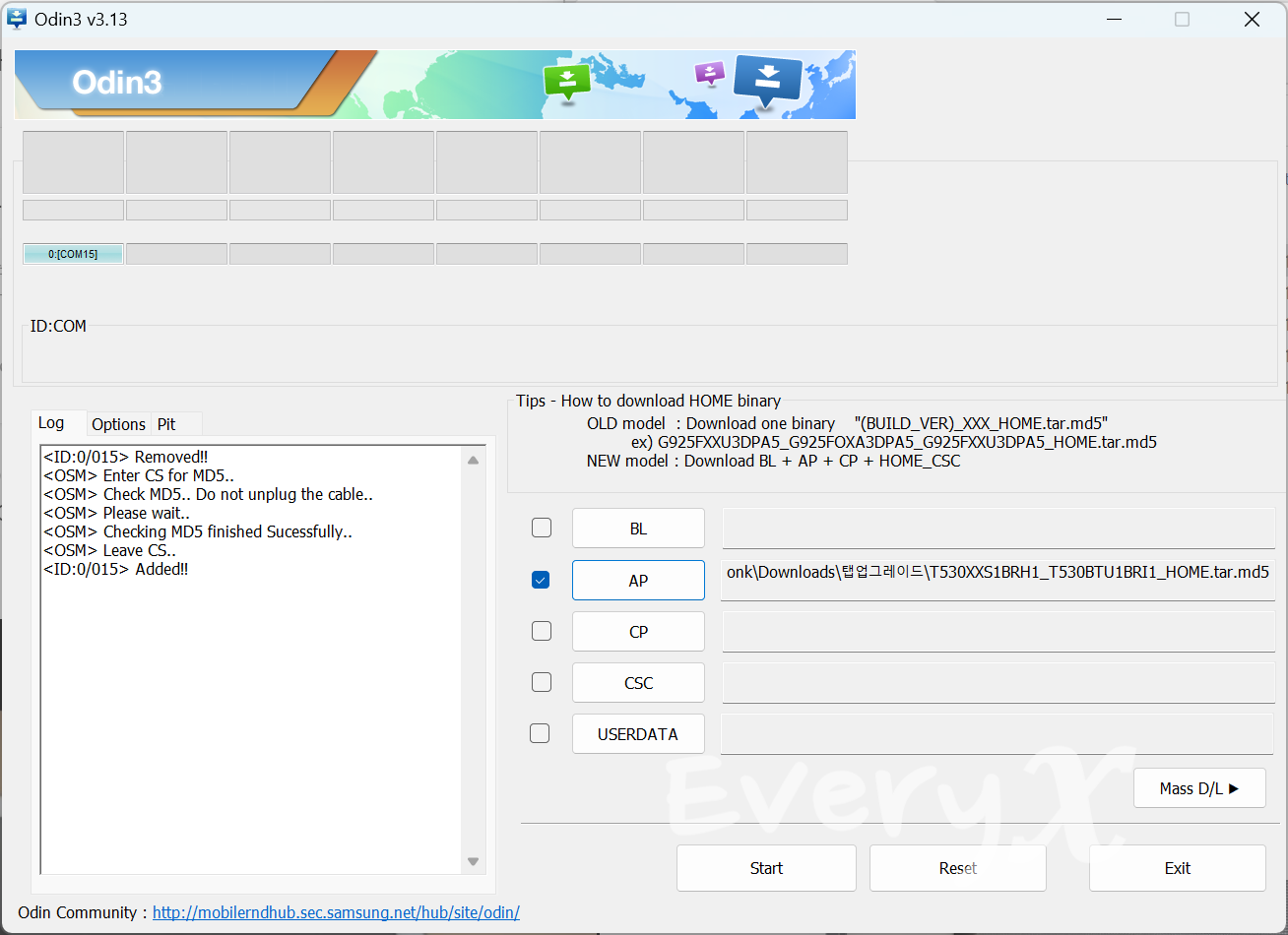Uncheck the AP checkbox

click(540, 580)
